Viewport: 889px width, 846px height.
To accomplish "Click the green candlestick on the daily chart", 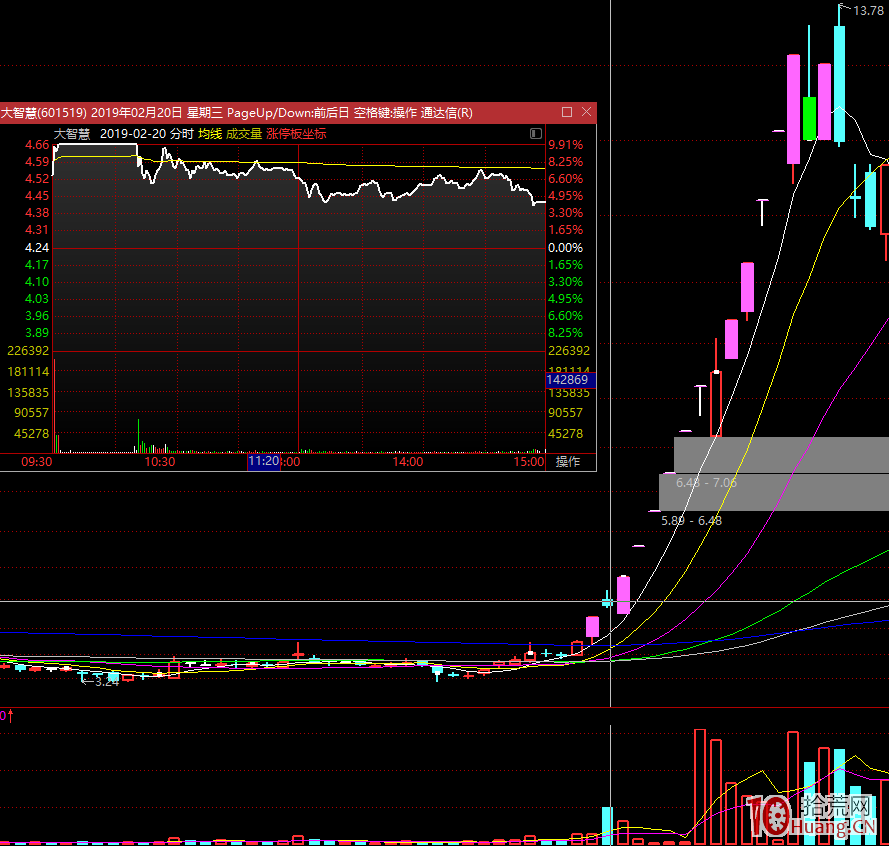I will (809, 118).
